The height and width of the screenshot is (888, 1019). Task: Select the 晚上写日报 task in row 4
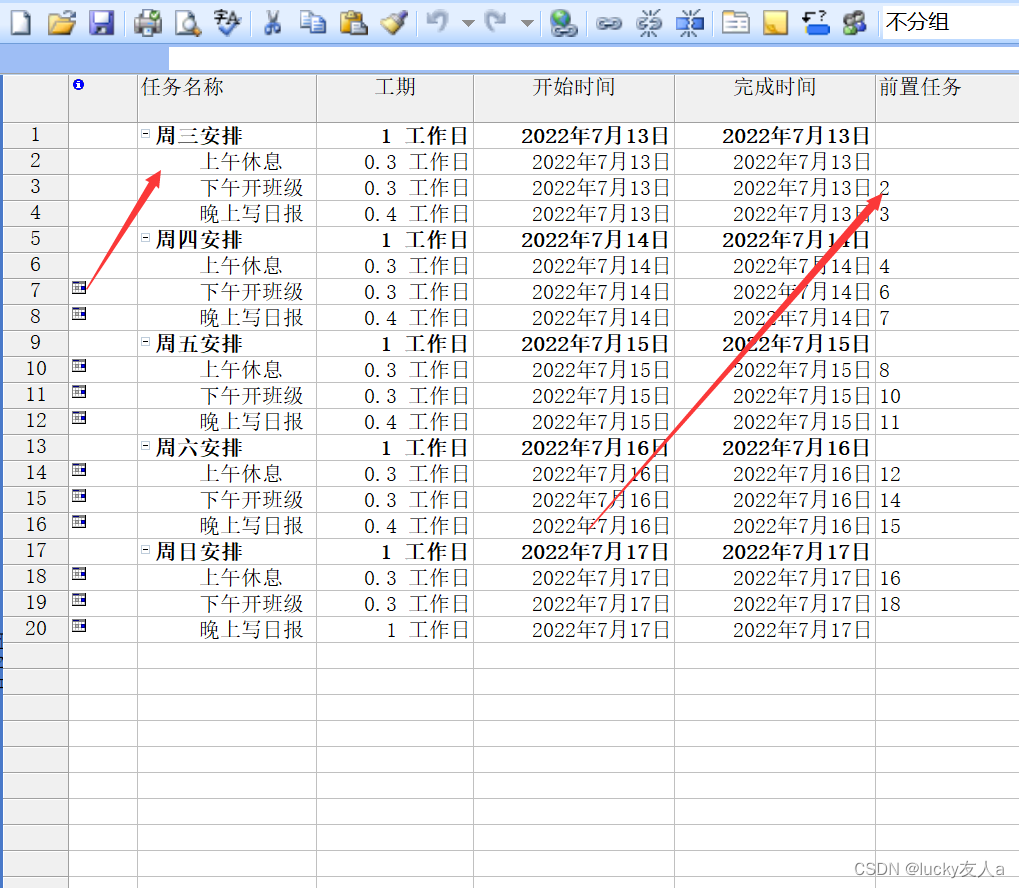click(x=227, y=213)
